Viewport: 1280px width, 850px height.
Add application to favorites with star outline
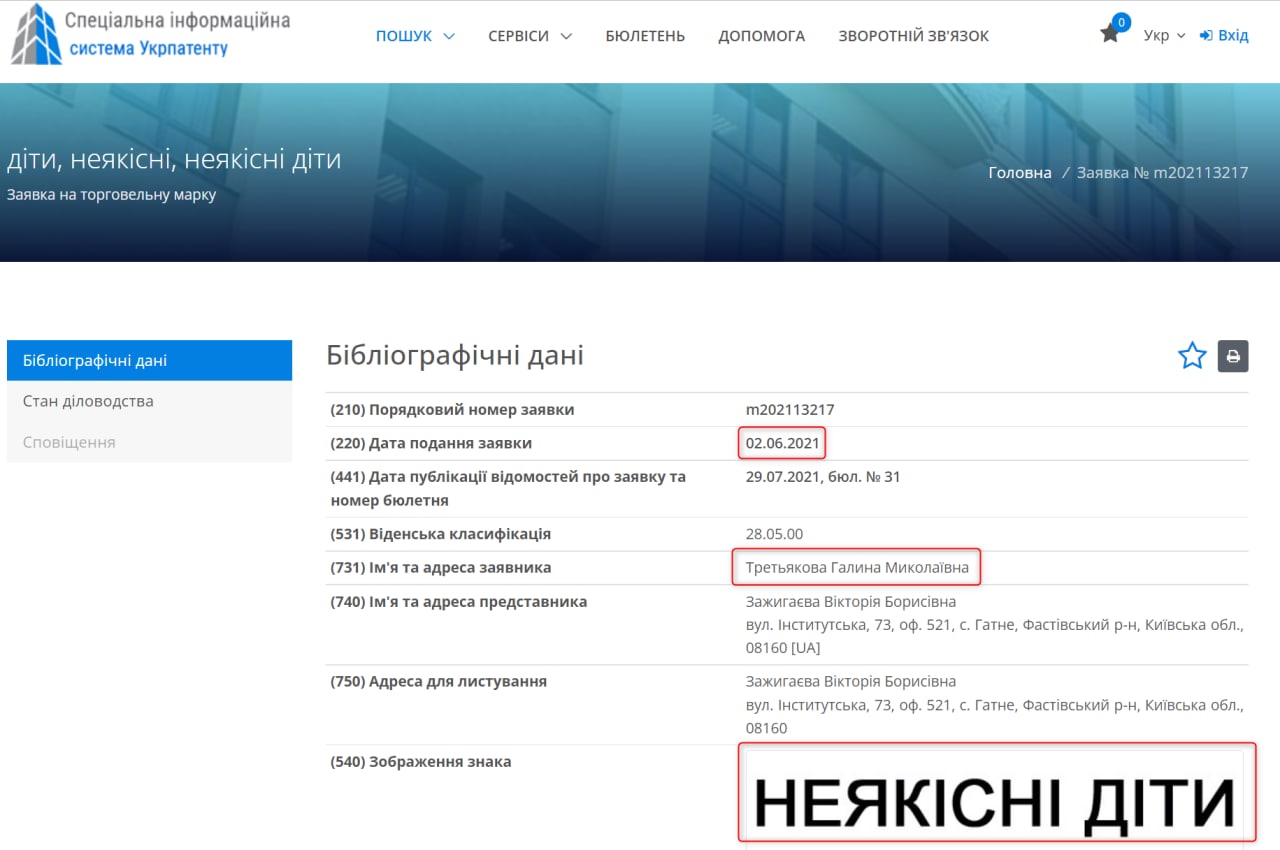click(1192, 356)
